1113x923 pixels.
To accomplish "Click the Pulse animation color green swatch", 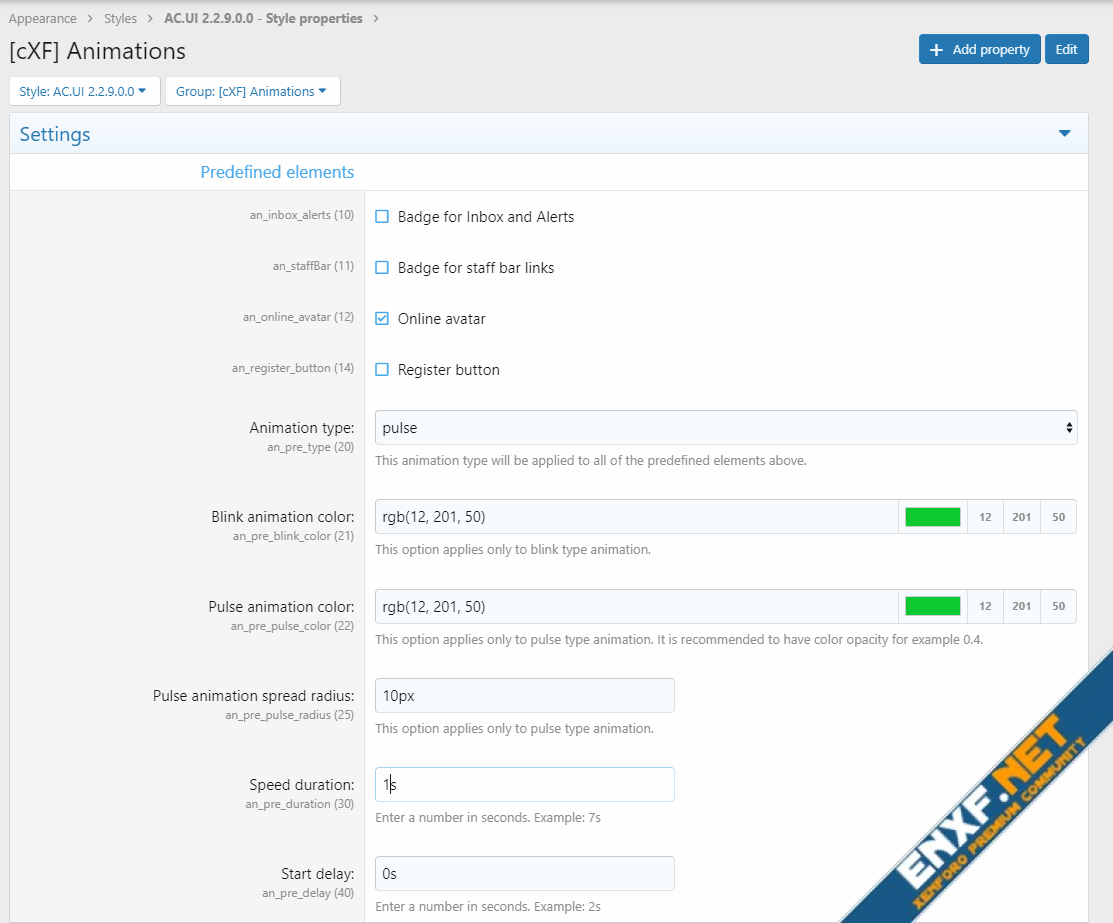I will tap(932, 606).
